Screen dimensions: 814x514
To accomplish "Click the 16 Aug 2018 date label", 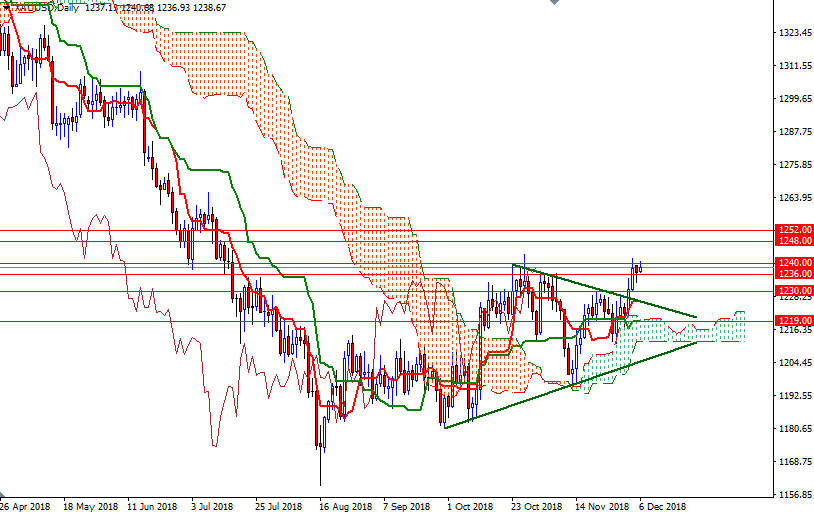I will click(344, 506).
